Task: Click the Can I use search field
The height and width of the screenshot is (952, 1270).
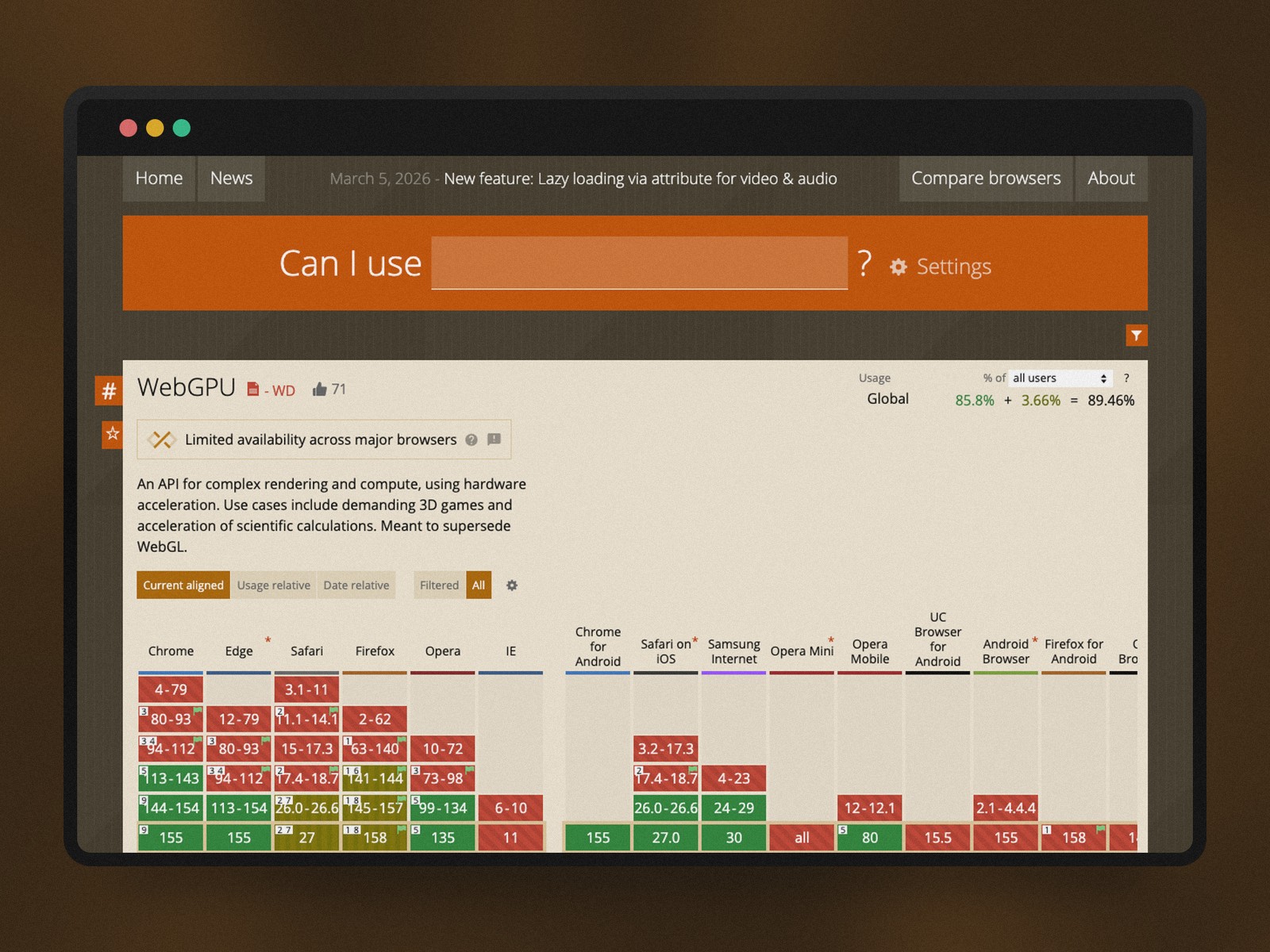Action: coord(640,263)
